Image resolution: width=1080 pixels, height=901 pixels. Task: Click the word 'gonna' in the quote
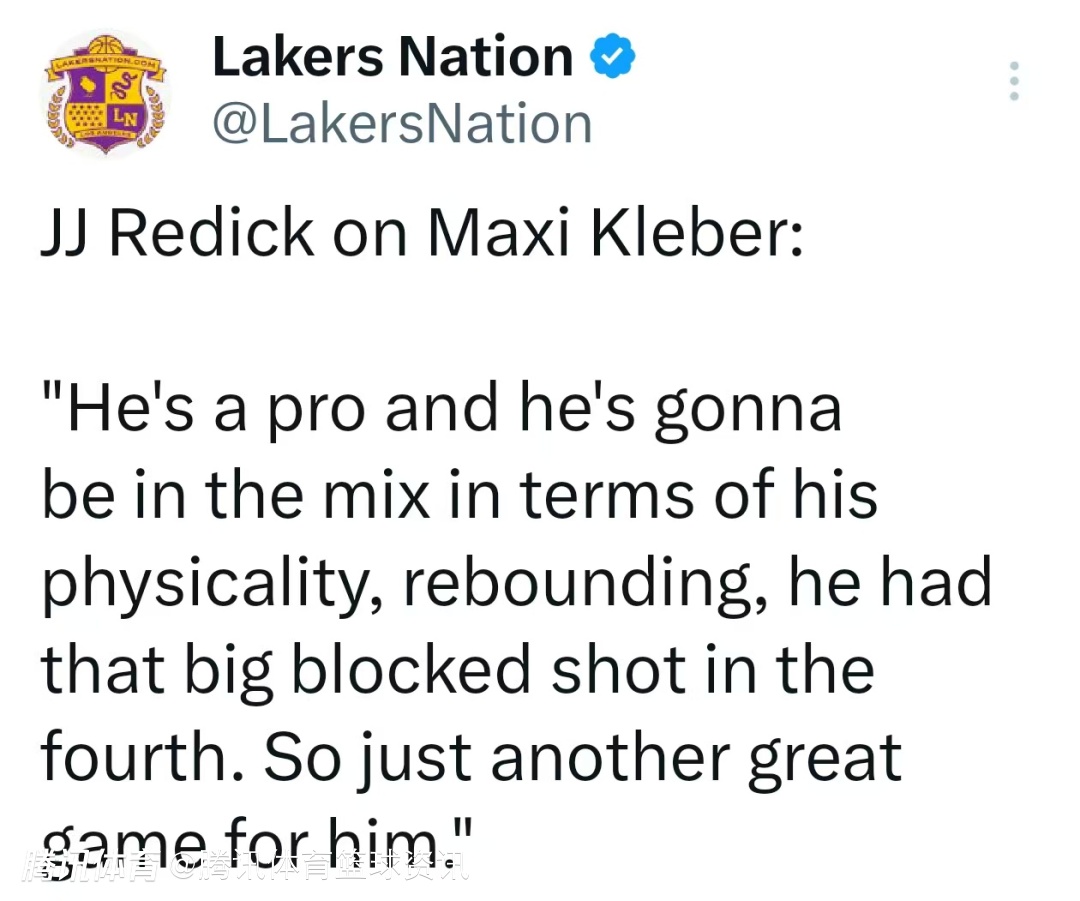[747, 408]
